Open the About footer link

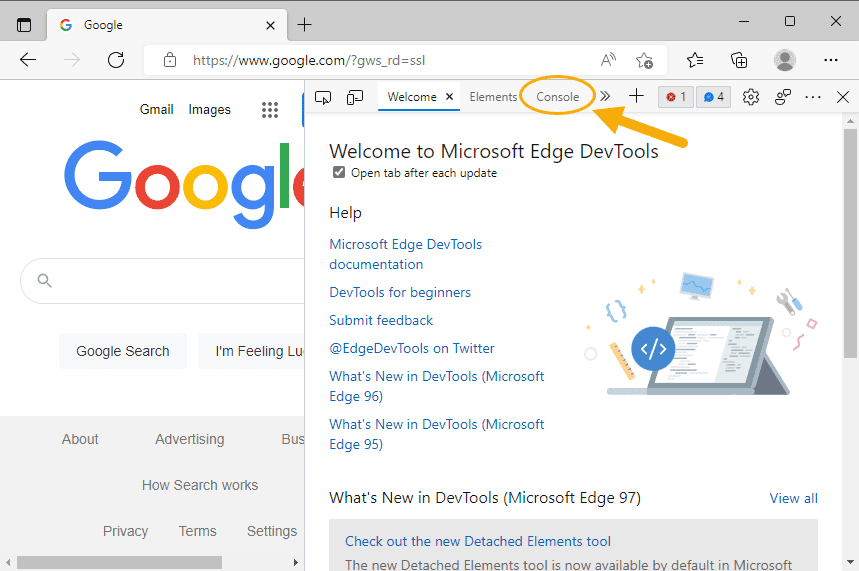80,439
